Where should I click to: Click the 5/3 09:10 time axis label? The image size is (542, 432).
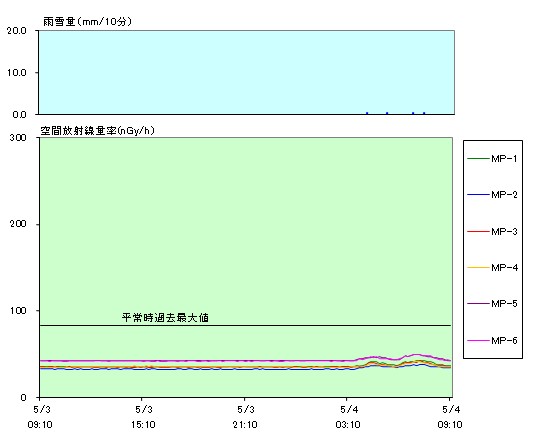point(40,417)
